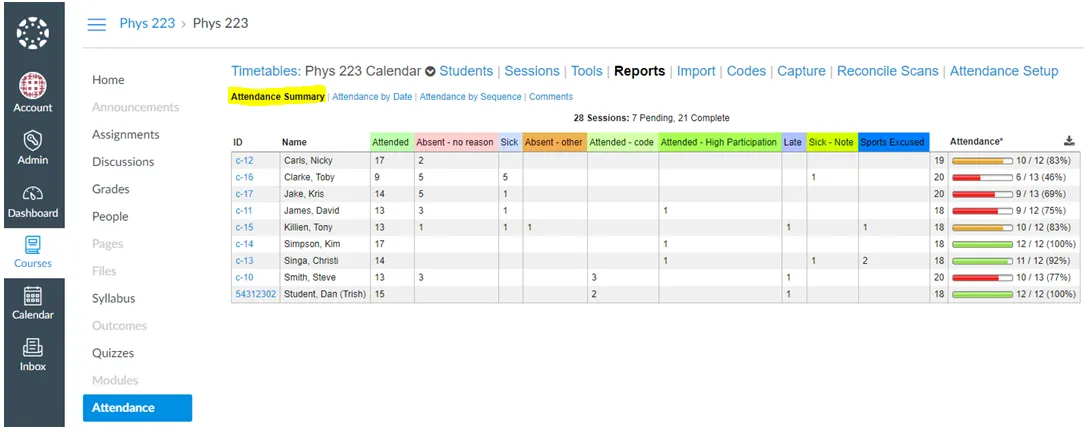Switch to the Sessions tab

pyautogui.click(x=532, y=71)
